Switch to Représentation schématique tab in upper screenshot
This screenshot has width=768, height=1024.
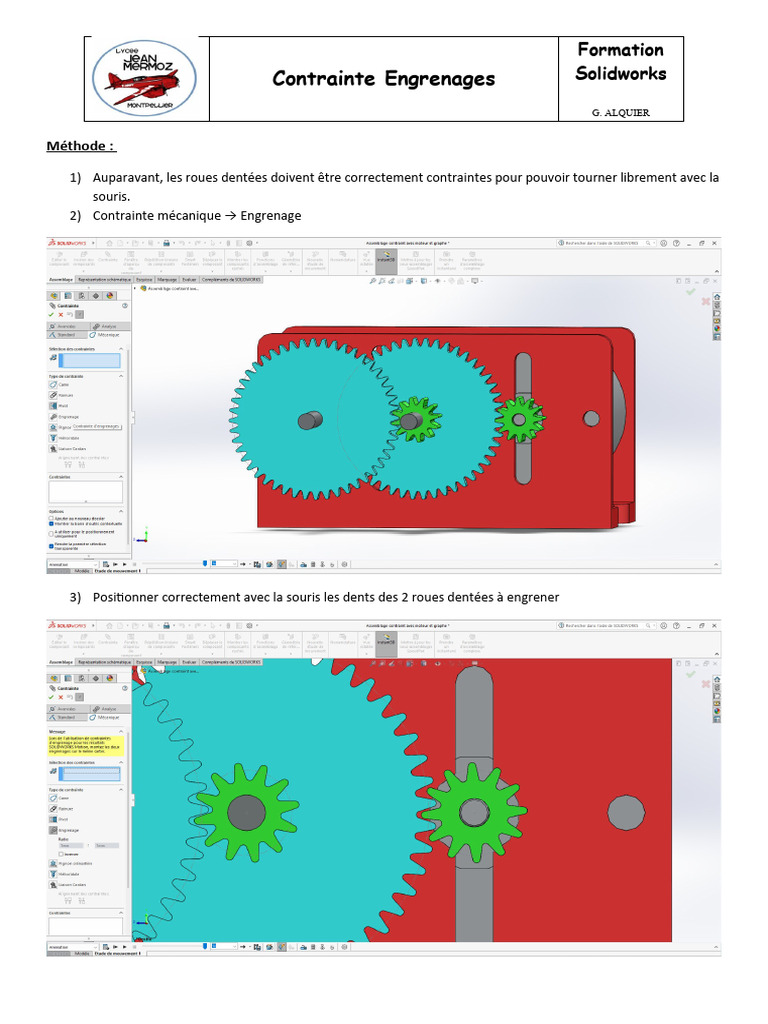[x=104, y=280]
